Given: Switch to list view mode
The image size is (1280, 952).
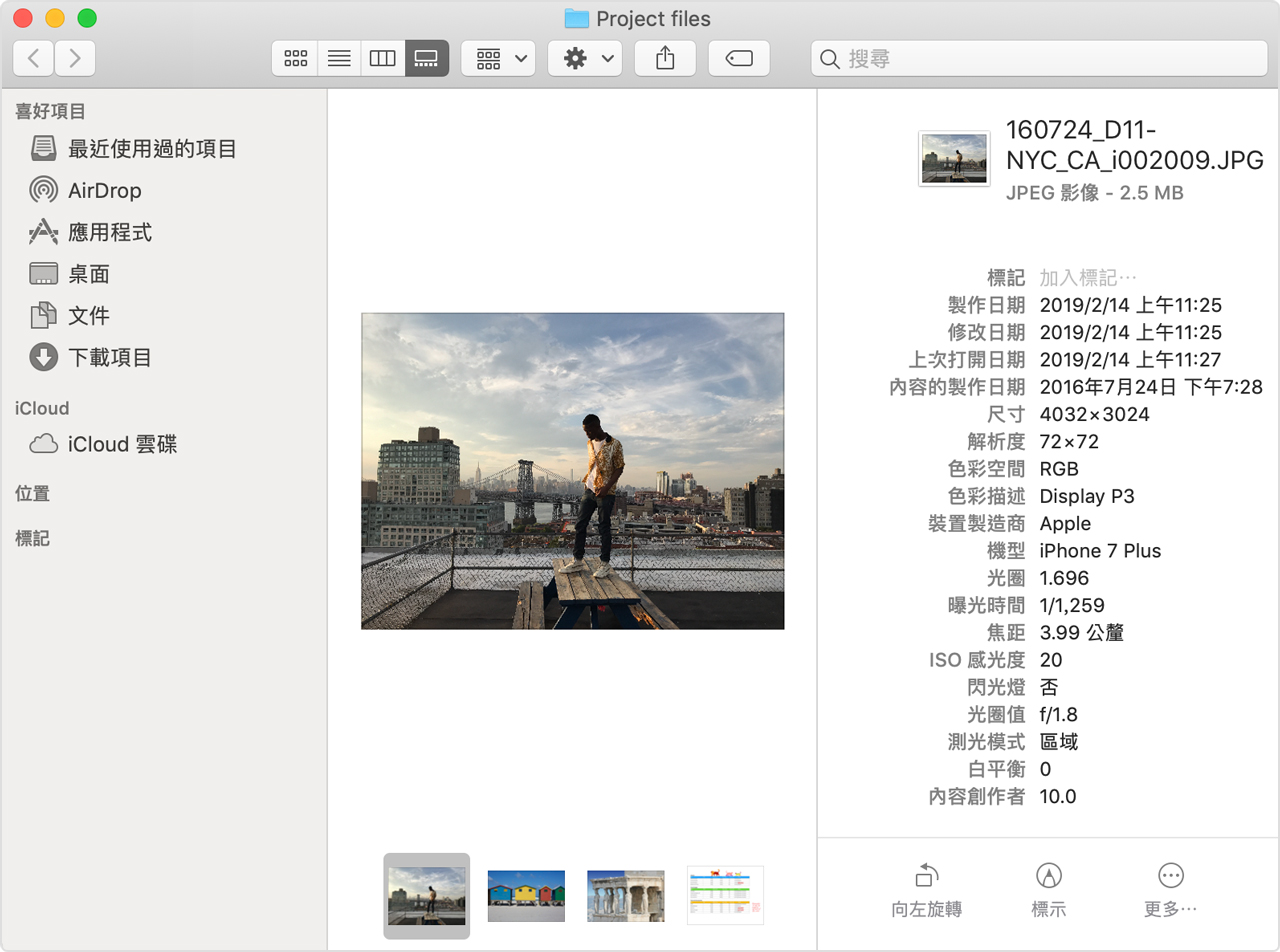Looking at the screenshot, I should [x=339, y=59].
